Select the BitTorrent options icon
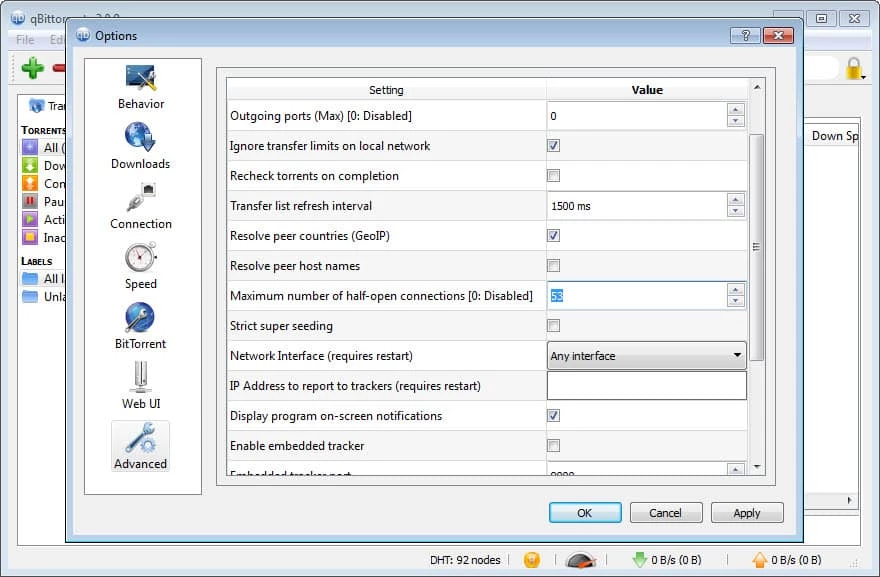The image size is (880, 577). tap(140, 326)
